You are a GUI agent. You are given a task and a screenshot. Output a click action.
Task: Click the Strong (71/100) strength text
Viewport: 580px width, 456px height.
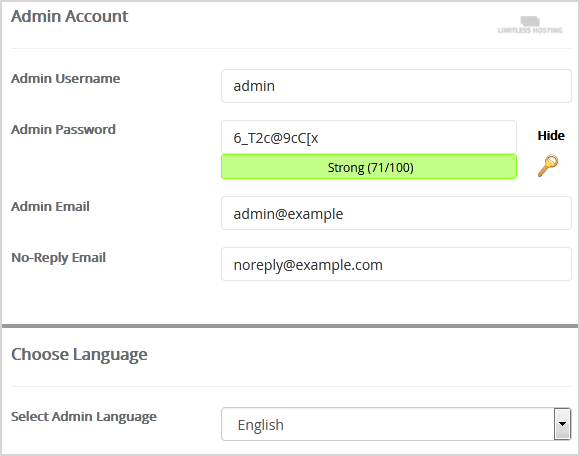click(x=371, y=168)
